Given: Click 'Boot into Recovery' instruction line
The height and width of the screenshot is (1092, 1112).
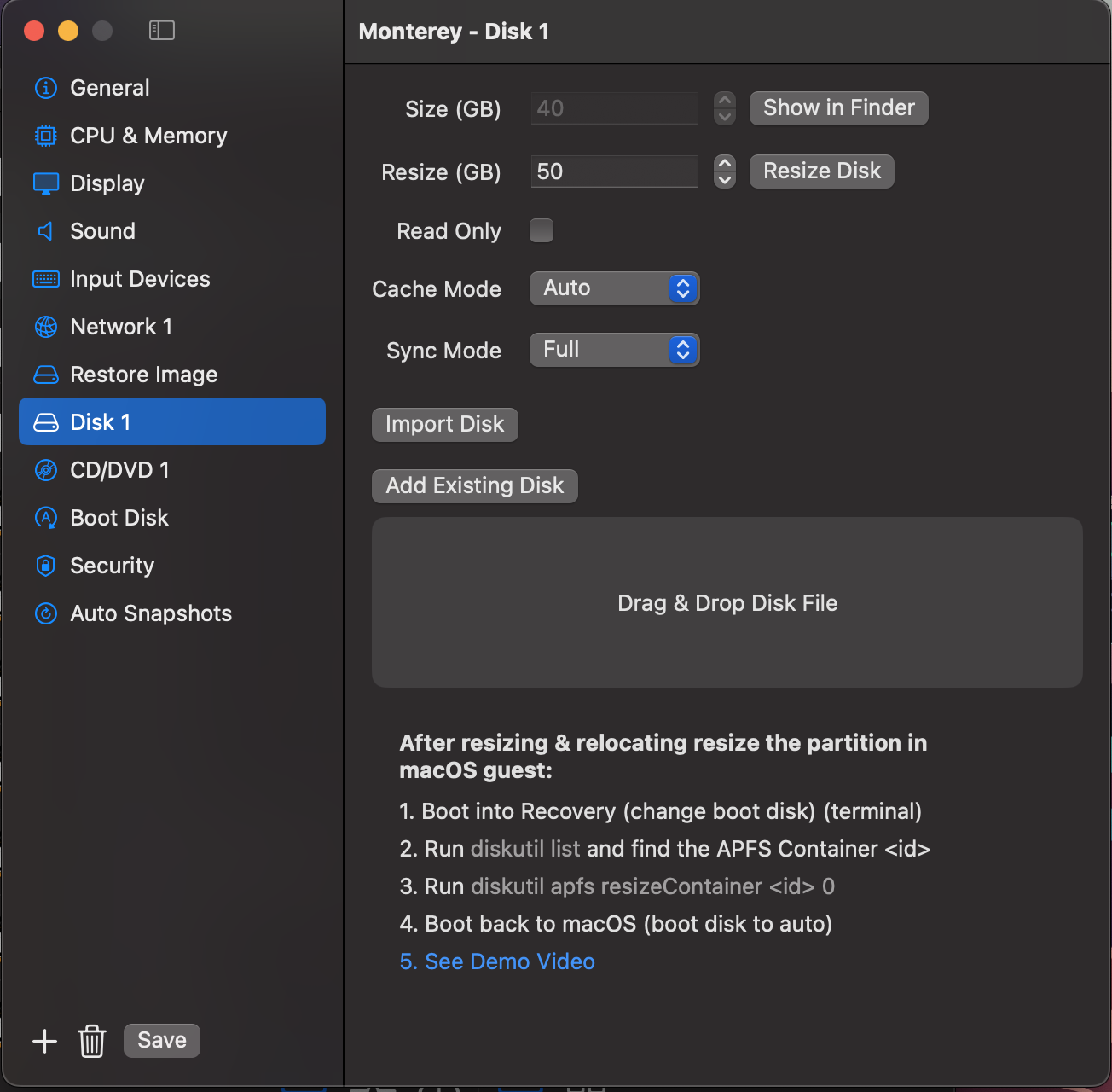Looking at the screenshot, I should pos(661,811).
